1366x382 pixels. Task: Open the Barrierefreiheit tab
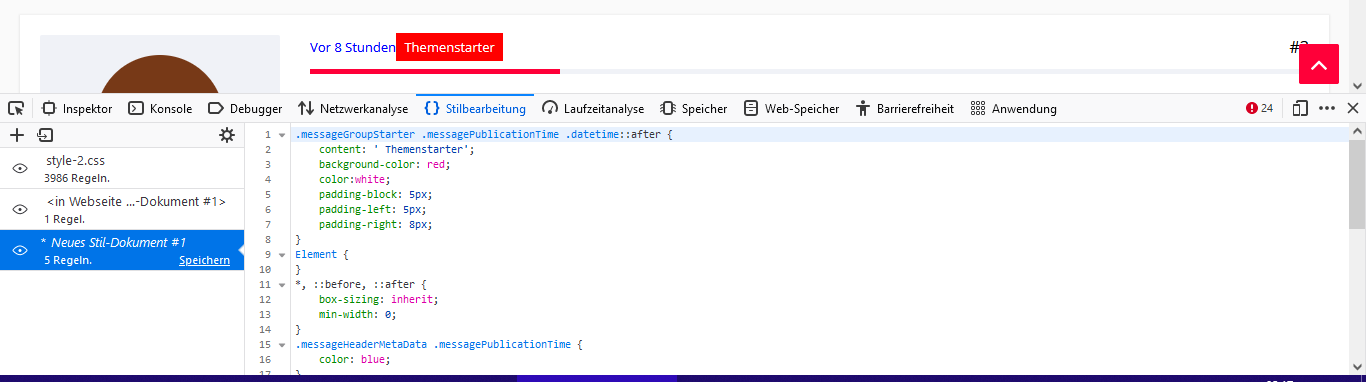905,108
